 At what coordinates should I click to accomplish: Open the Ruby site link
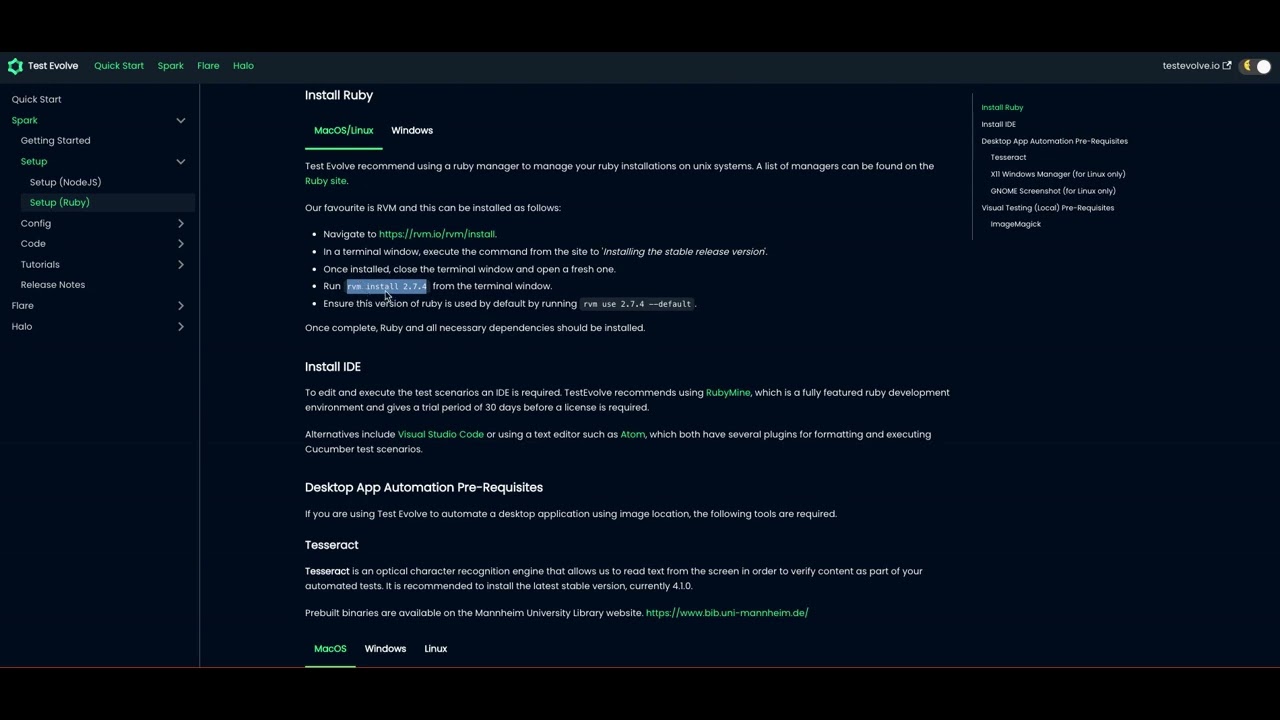[x=326, y=181]
